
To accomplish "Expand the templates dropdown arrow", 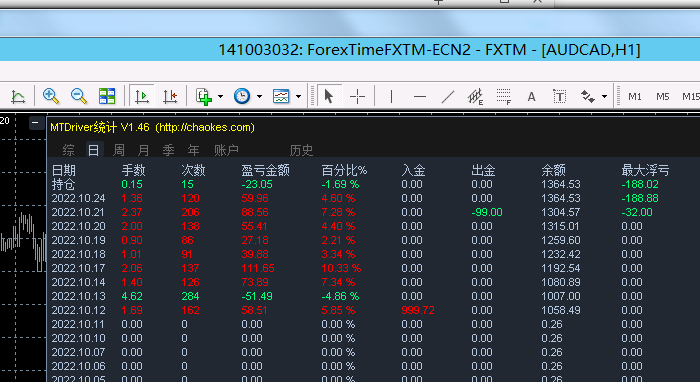I will (299, 96).
